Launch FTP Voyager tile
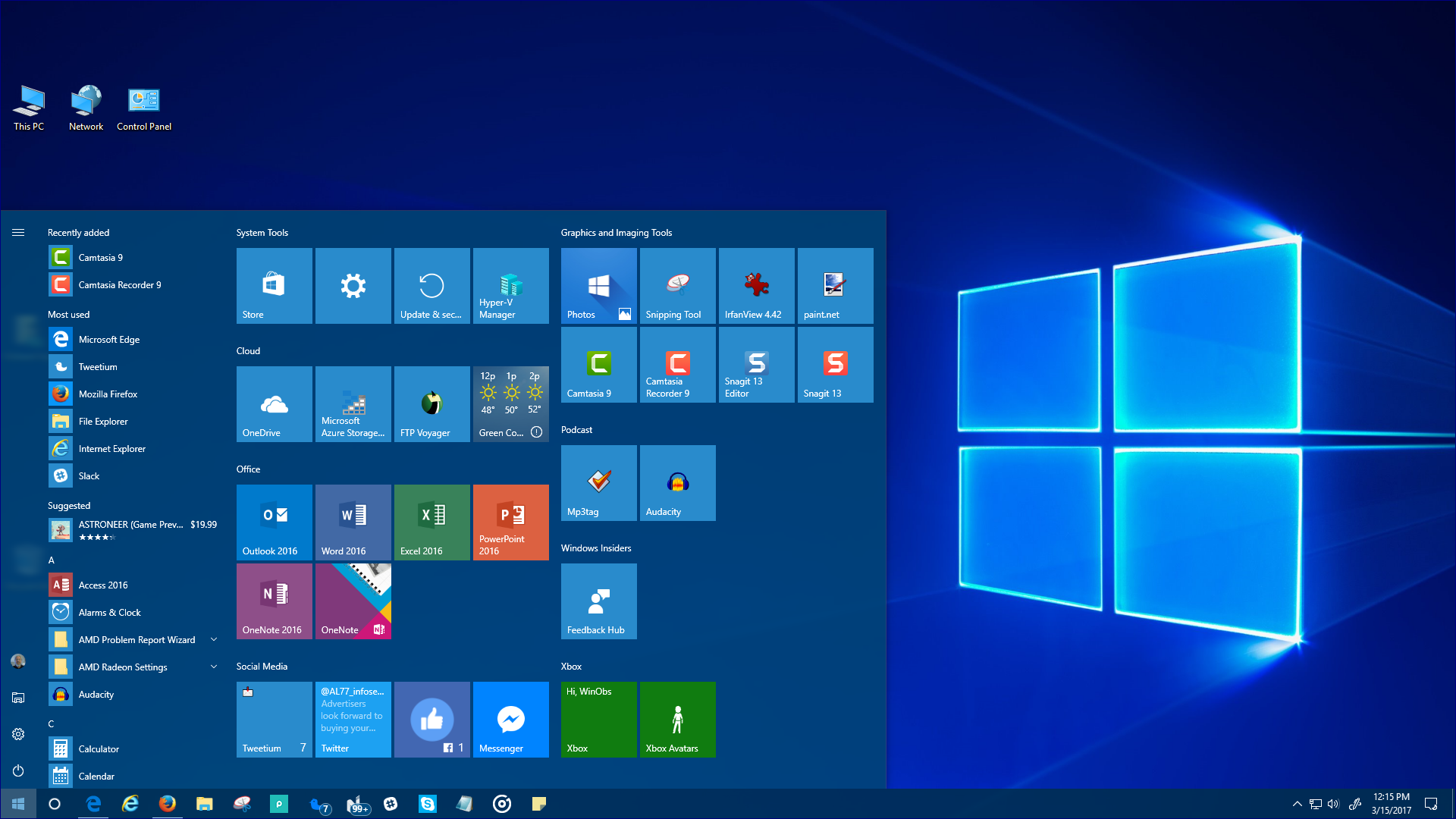 coord(431,404)
